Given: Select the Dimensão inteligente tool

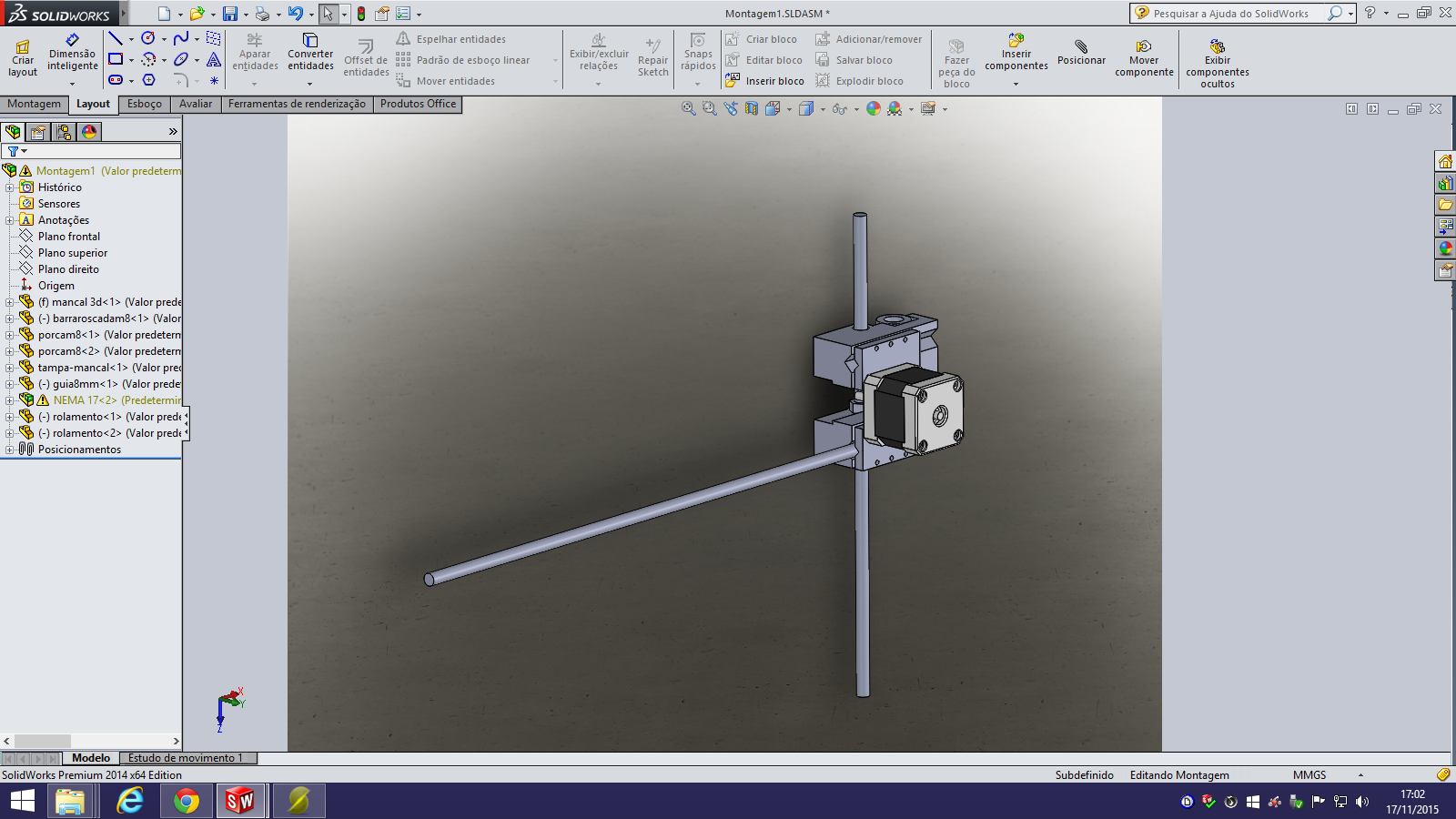Looking at the screenshot, I should [x=73, y=53].
